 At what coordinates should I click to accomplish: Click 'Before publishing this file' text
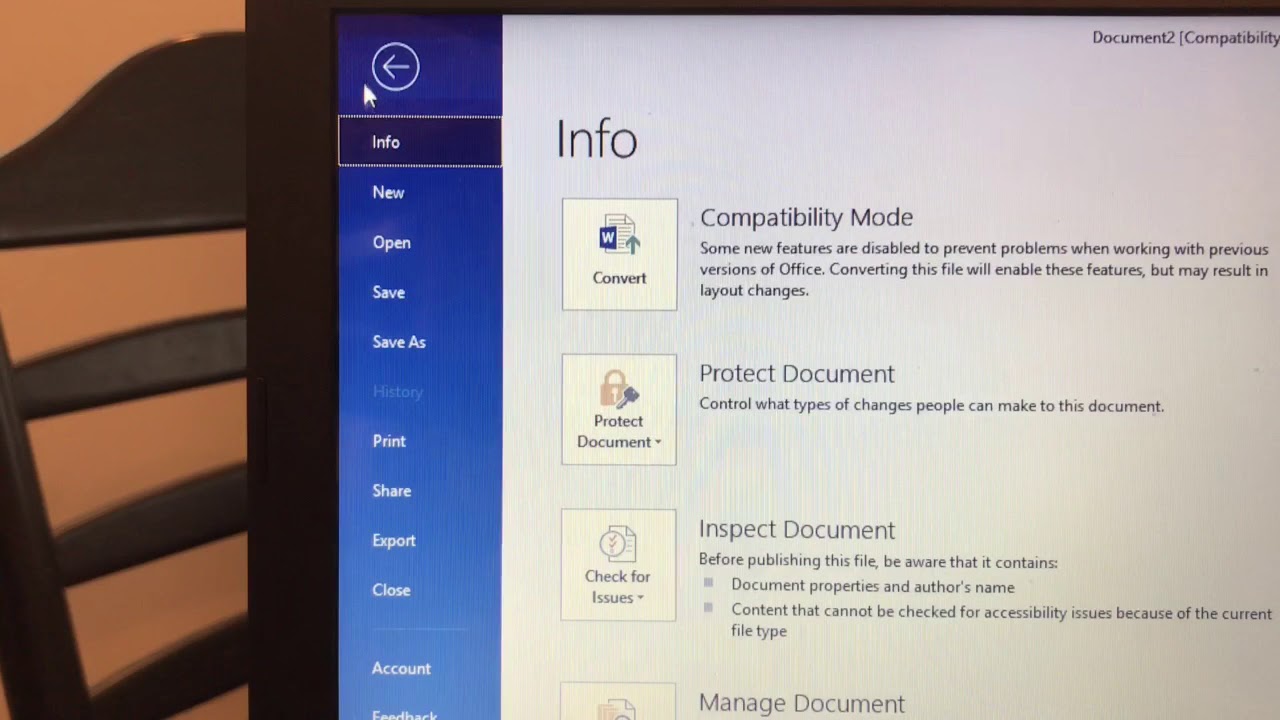[877, 562]
